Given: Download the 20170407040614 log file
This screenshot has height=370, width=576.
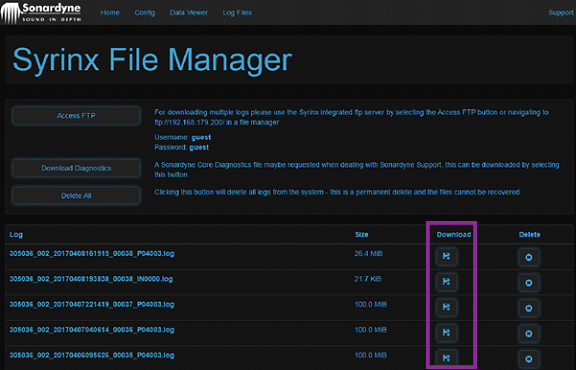Looking at the screenshot, I should (x=446, y=332).
